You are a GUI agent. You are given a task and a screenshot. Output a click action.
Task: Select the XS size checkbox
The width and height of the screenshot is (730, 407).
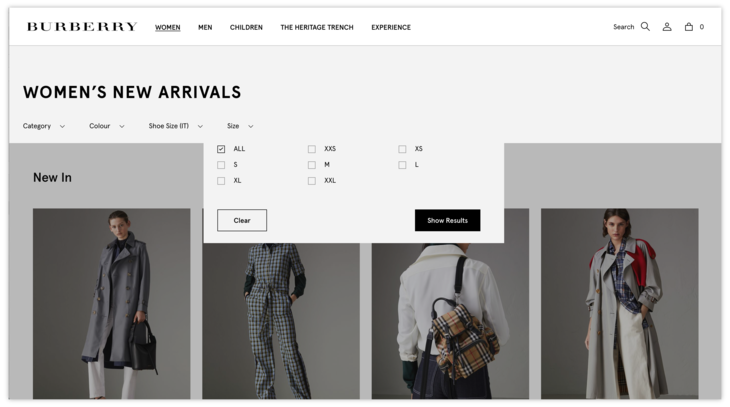tap(402, 149)
